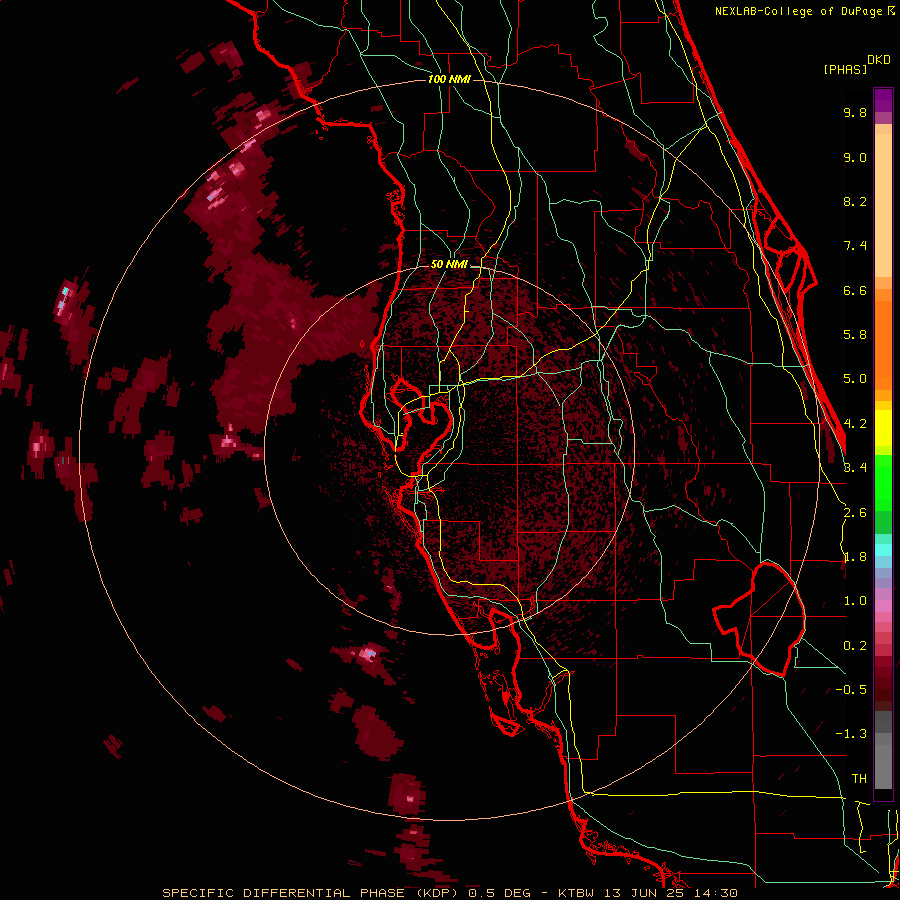Select the 1.0 value on color scale

pyautogui.click(x=855, y=602)
